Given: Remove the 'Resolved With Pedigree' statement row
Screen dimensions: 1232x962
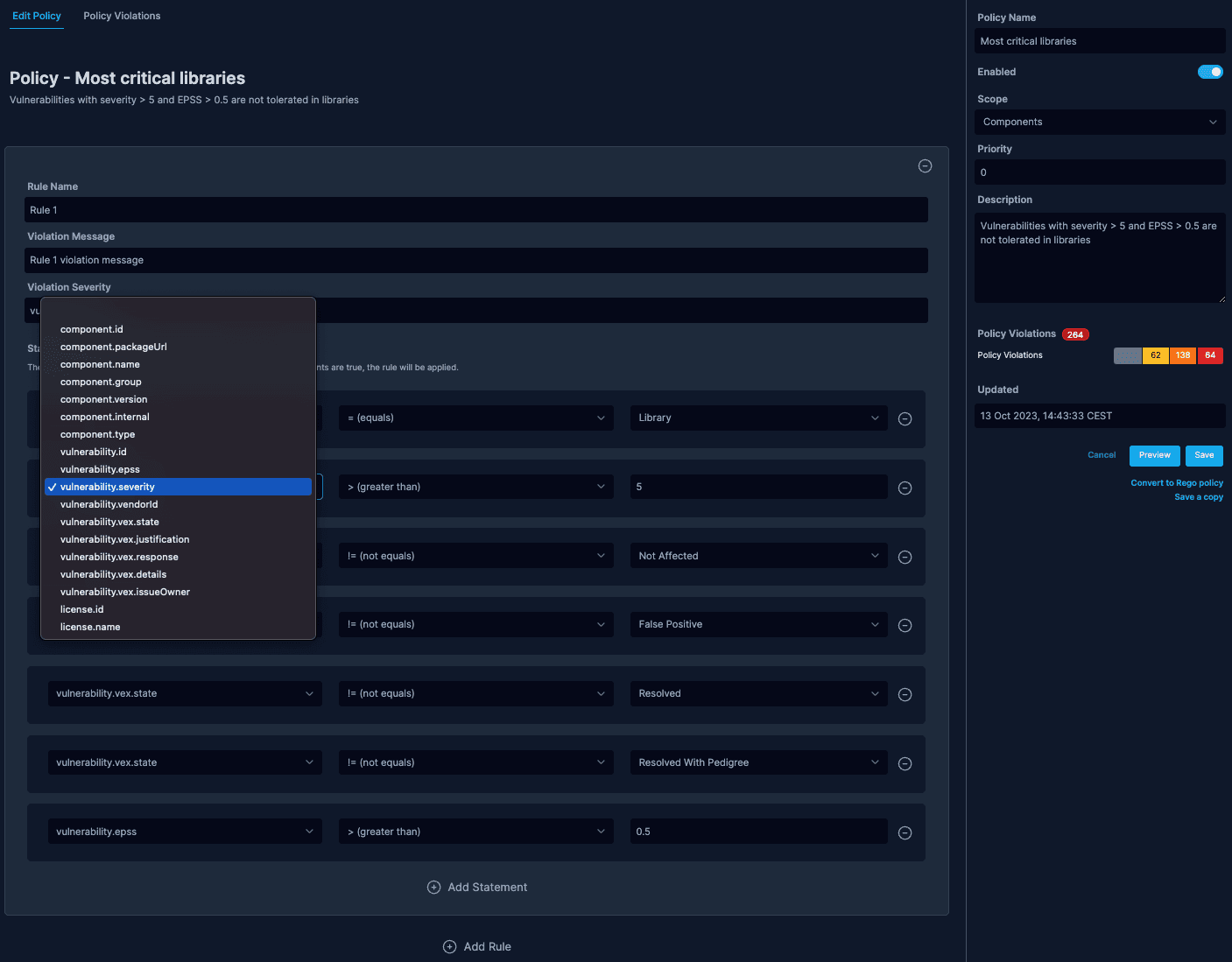Looking at the screenshot, I should [905, 762].
